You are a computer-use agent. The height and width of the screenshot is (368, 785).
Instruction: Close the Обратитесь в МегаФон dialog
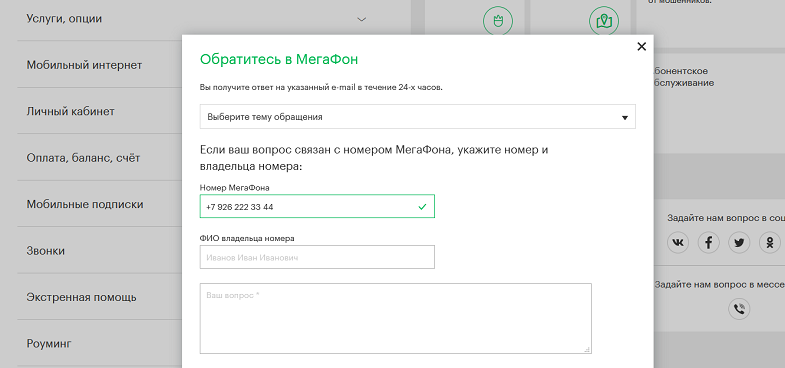(x=641, y=47)
